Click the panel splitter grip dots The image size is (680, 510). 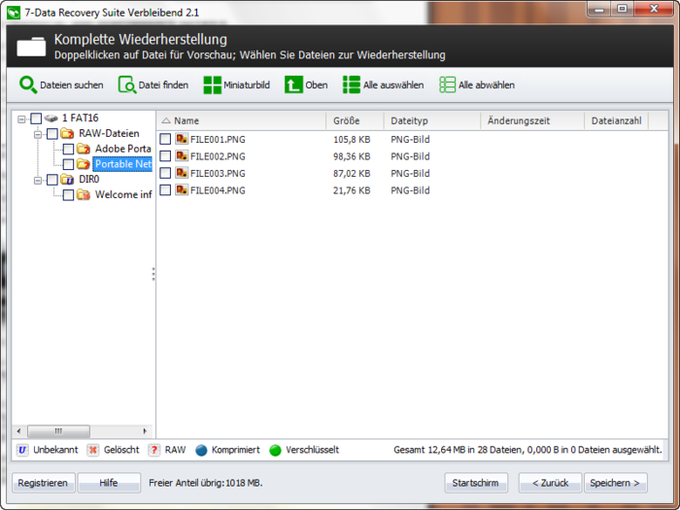154,274
